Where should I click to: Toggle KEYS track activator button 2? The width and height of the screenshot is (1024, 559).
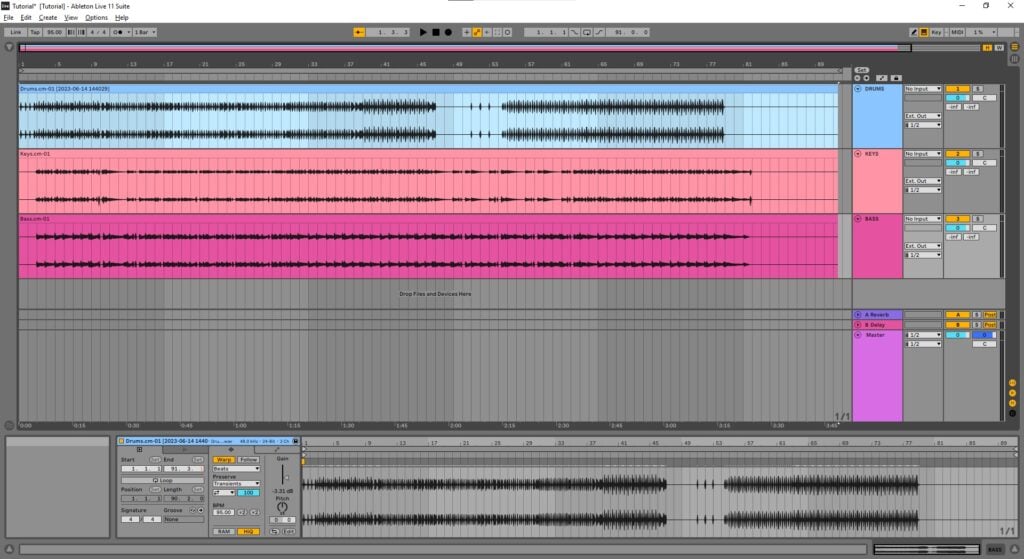point(957,154)
